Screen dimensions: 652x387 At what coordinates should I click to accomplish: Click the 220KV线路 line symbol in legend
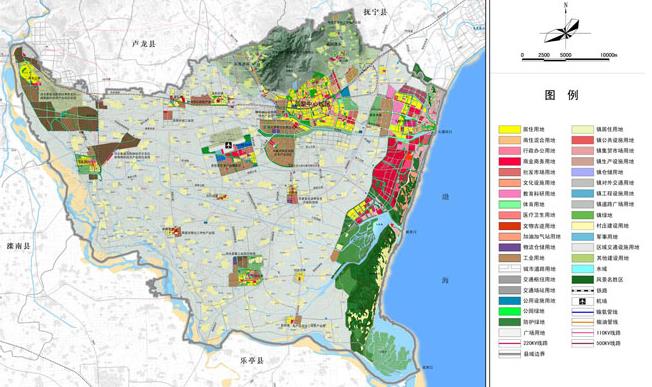pos(510,344)
